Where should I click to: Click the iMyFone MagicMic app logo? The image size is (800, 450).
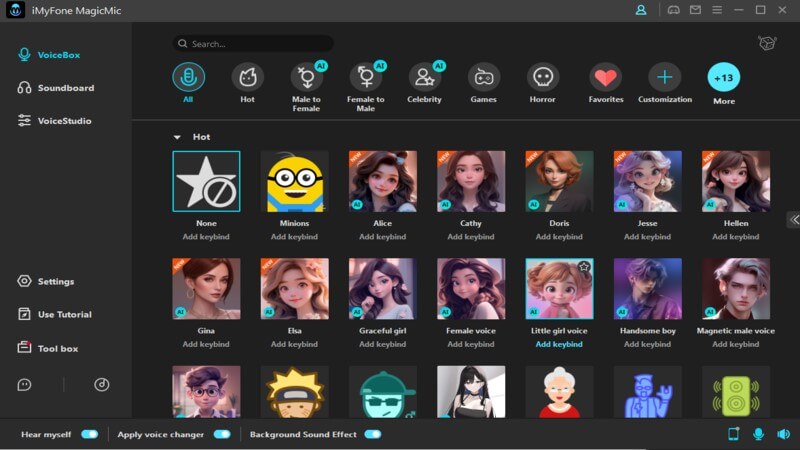point(15,10)
